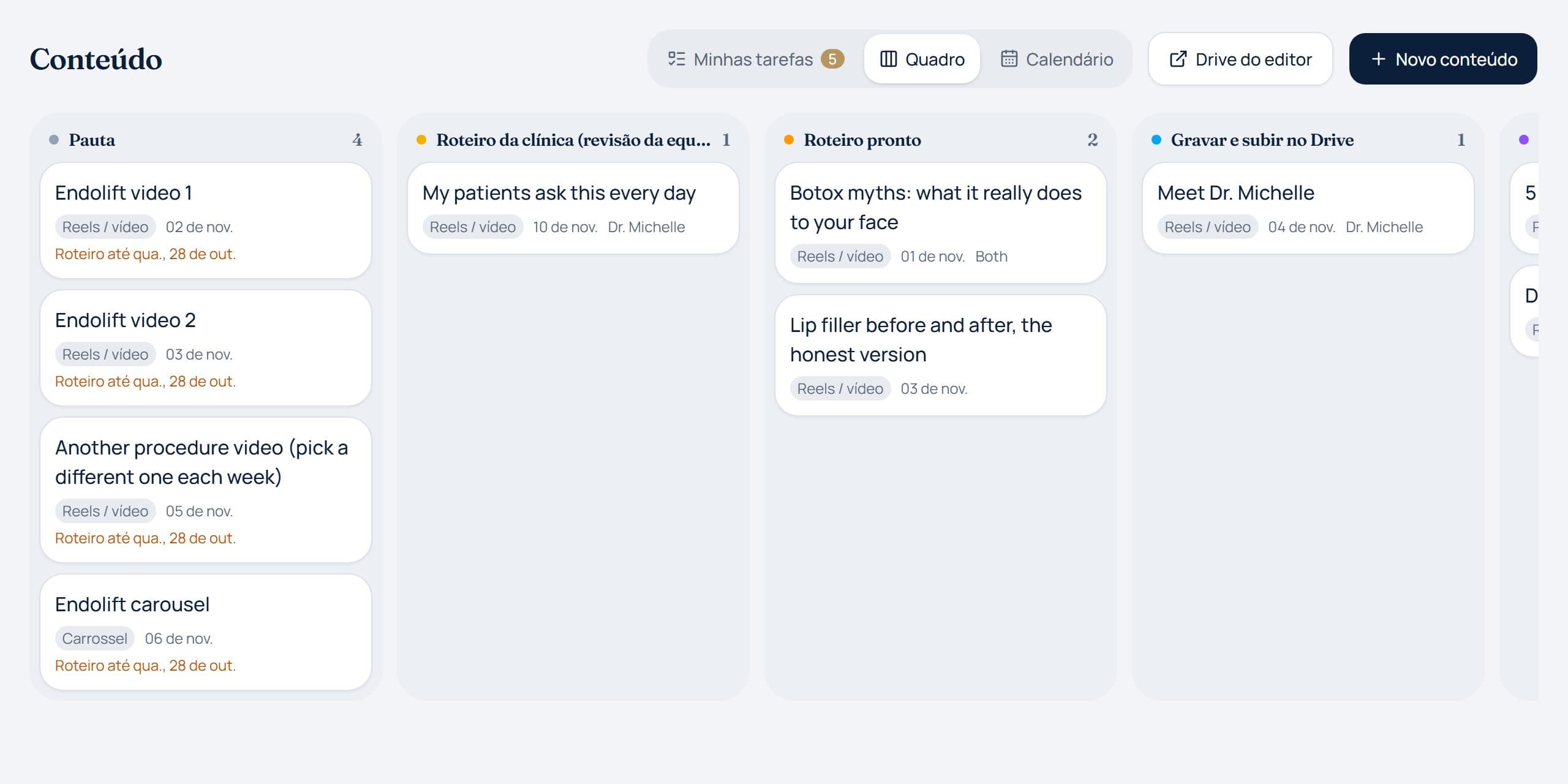Screen dimensions: 1568x784
Task: Click the 03 de nov. date on Lip filler card
Action: [x=934, y=388]
